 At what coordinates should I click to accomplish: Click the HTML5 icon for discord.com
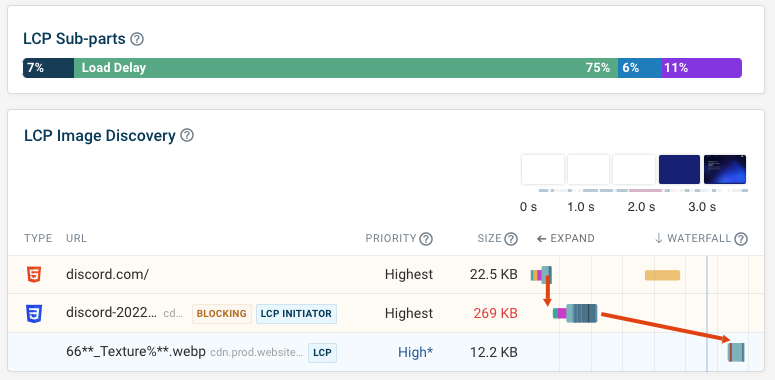34,274
